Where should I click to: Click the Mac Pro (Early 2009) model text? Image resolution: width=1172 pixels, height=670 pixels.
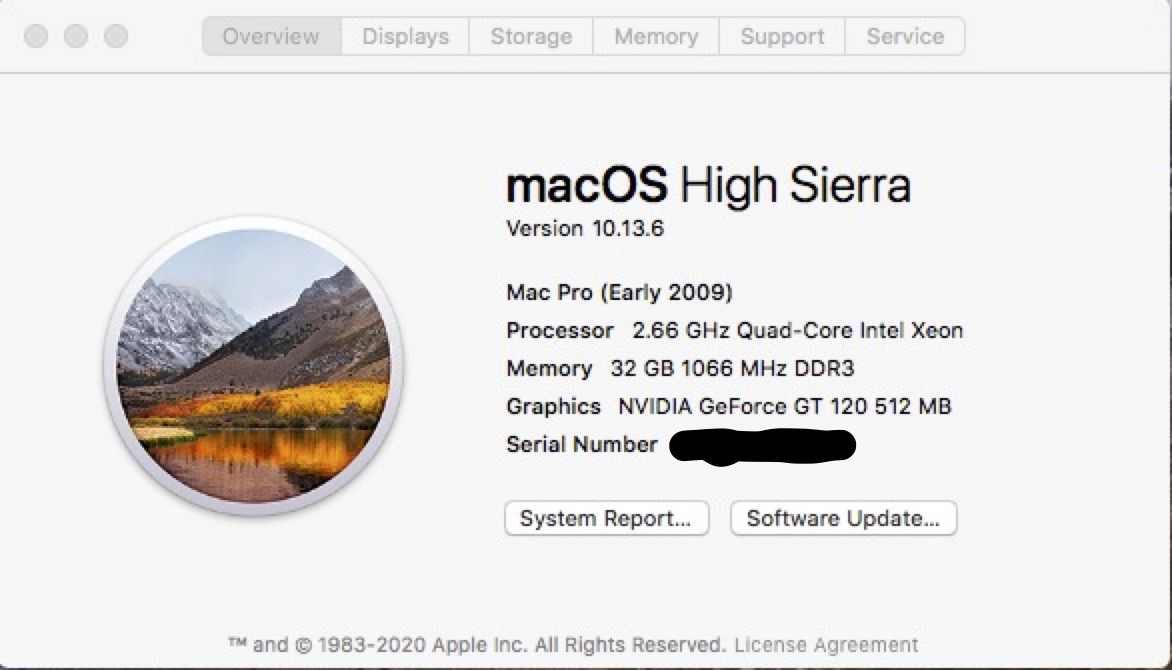point(620,293)
